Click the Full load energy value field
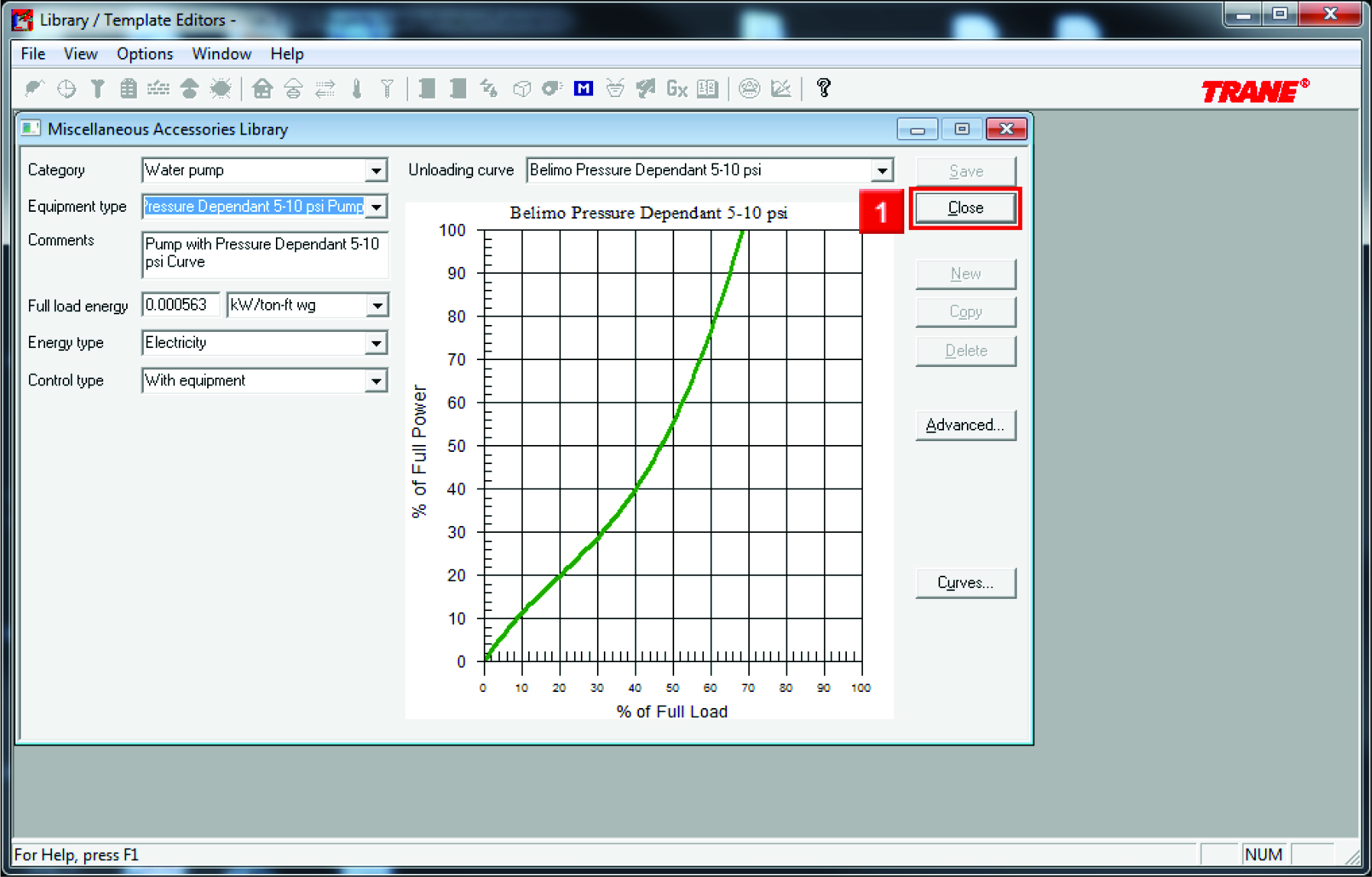The image size is (1372, 877). (181, 305)
